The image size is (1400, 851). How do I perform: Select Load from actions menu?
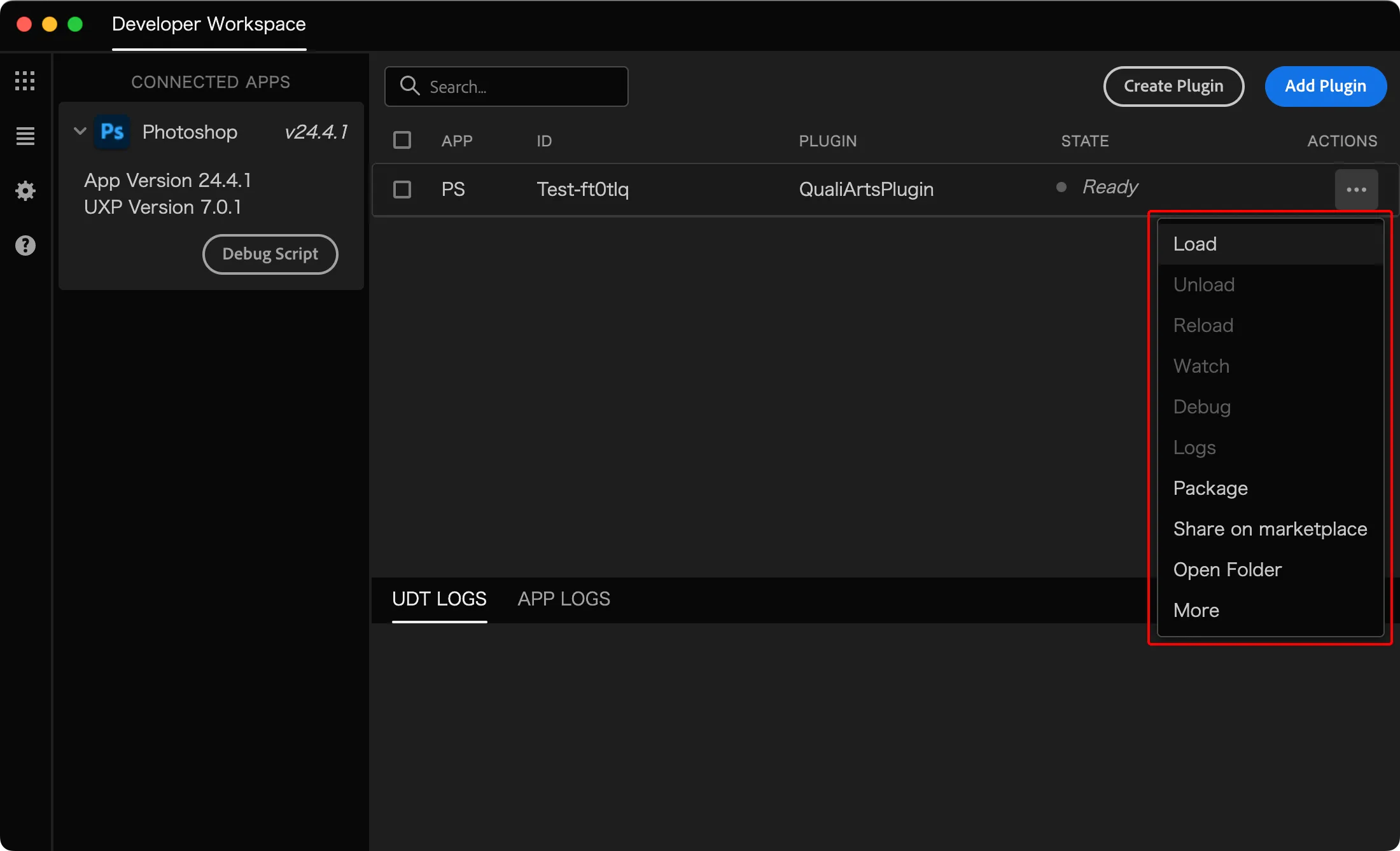(1194, 244)
